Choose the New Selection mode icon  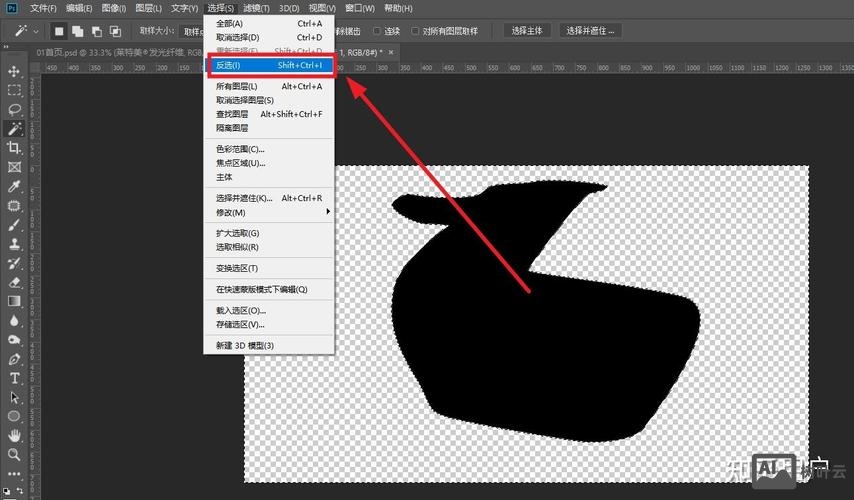pyautogui.click(x=59, y=31)
